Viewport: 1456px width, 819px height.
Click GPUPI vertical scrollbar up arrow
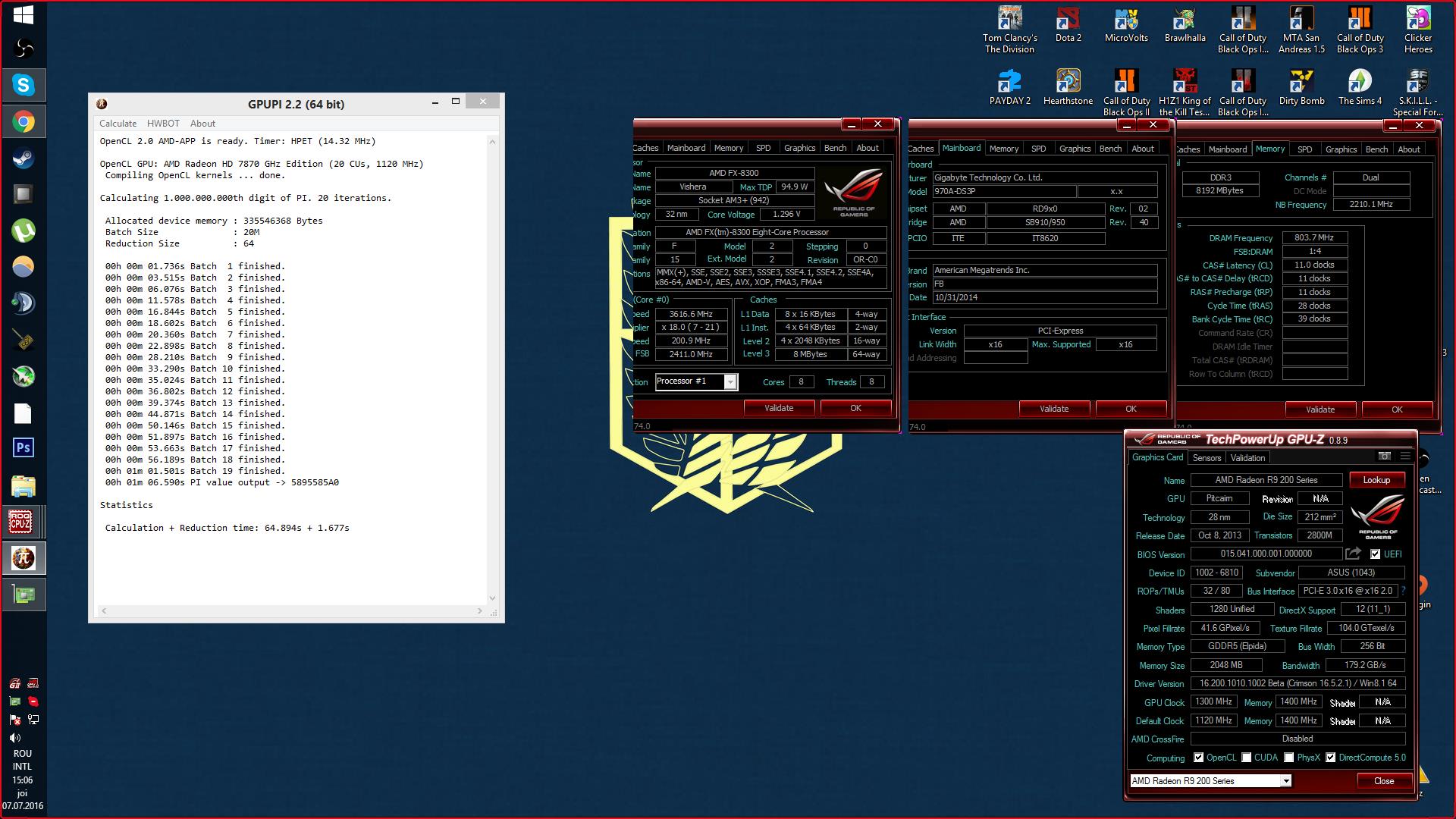[492, 142]
